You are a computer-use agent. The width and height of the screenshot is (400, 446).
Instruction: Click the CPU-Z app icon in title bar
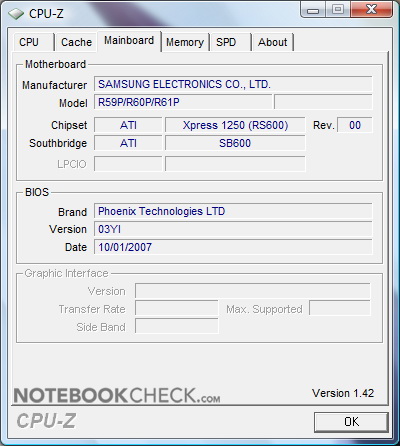(x=16, y=14)
